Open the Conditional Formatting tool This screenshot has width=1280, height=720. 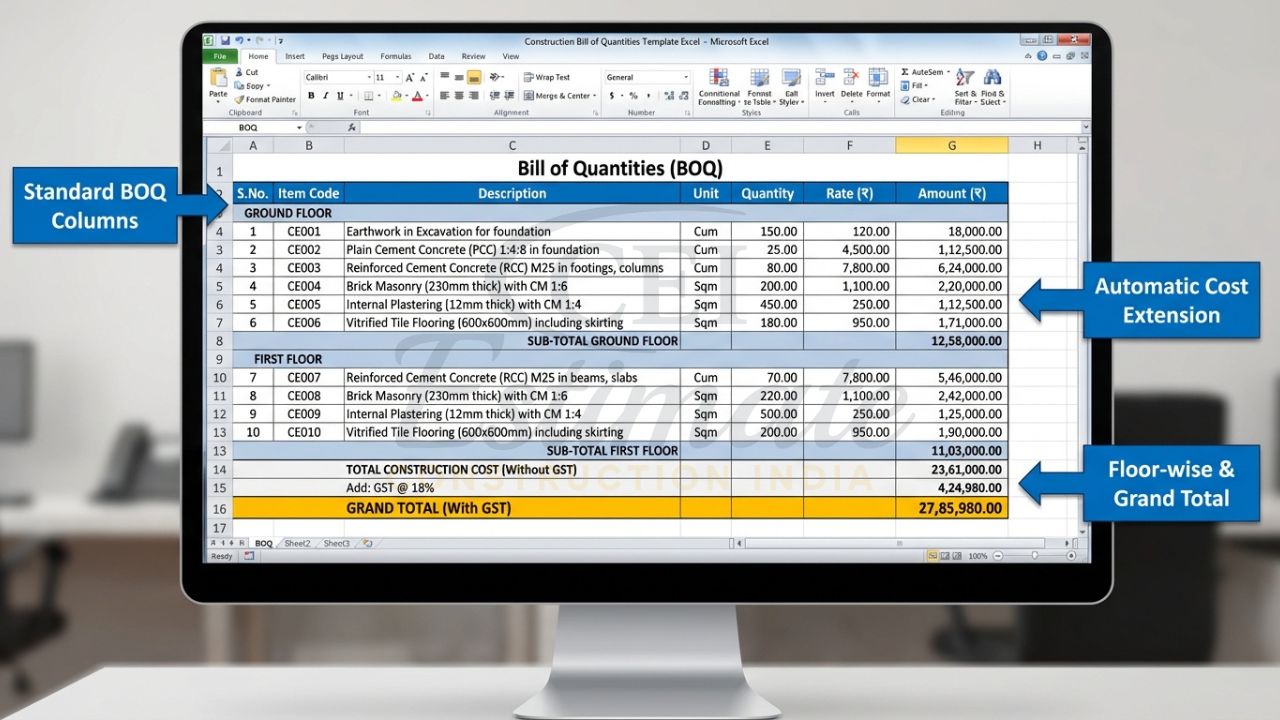[x=719, y=80]
